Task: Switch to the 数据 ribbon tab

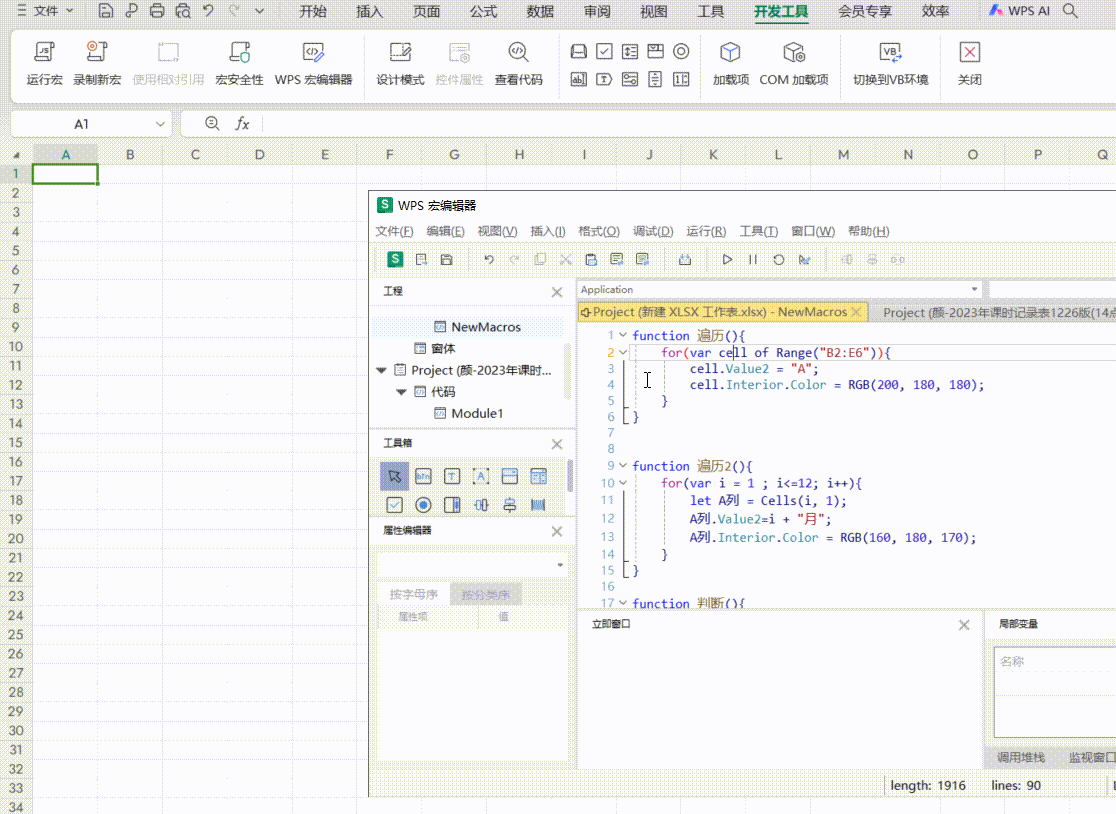Action: click(x=540, y=11)
